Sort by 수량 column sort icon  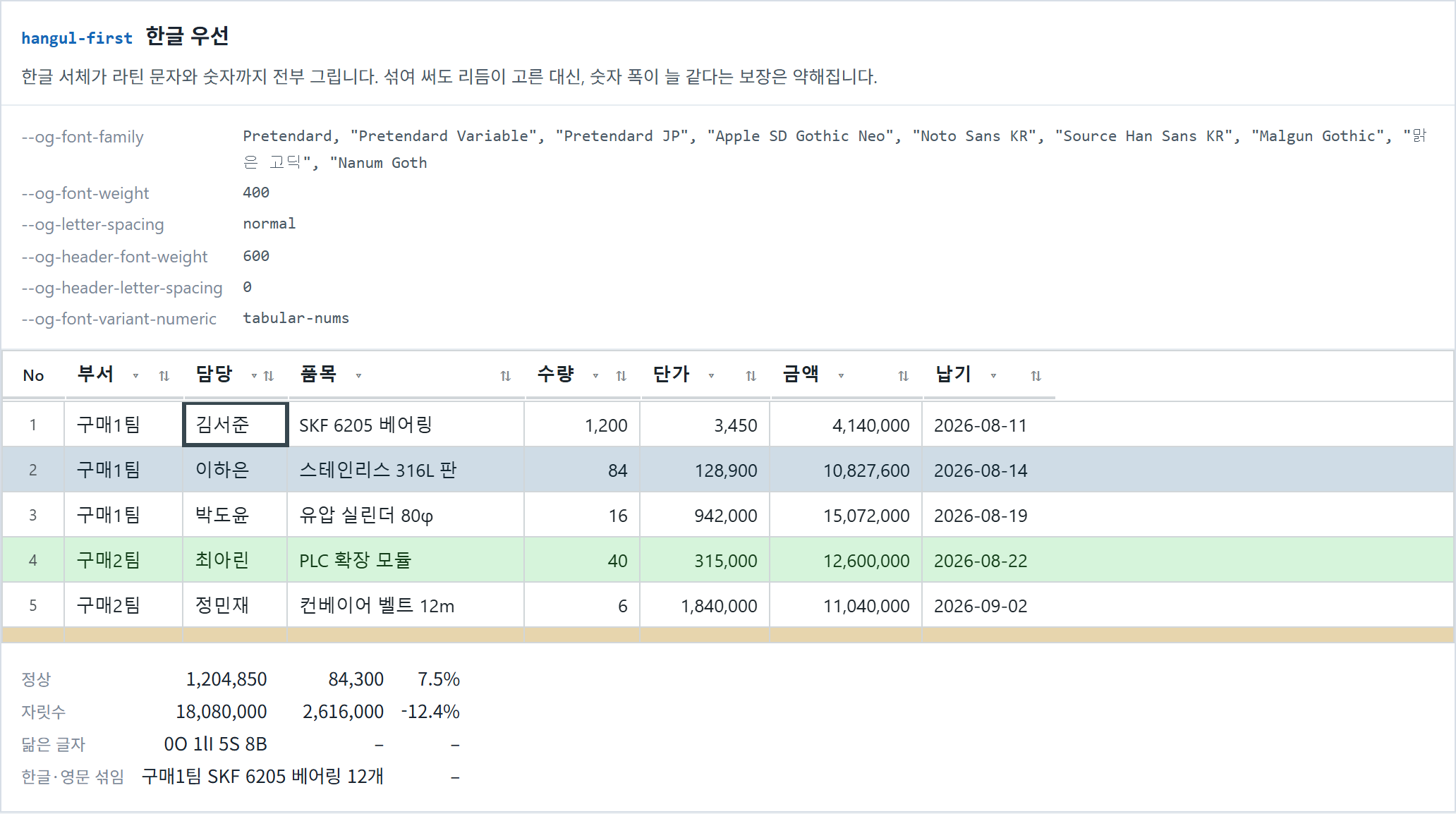(621, 376)
